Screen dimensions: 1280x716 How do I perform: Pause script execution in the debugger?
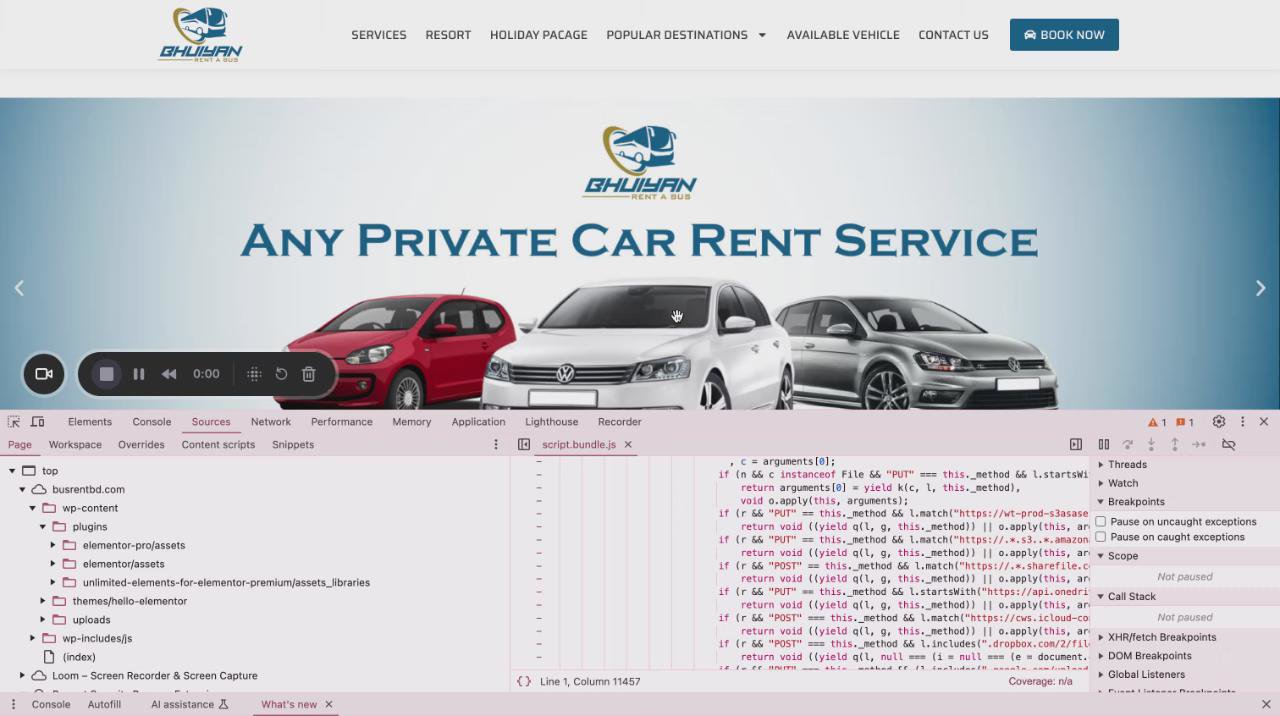coord(1104,445)
